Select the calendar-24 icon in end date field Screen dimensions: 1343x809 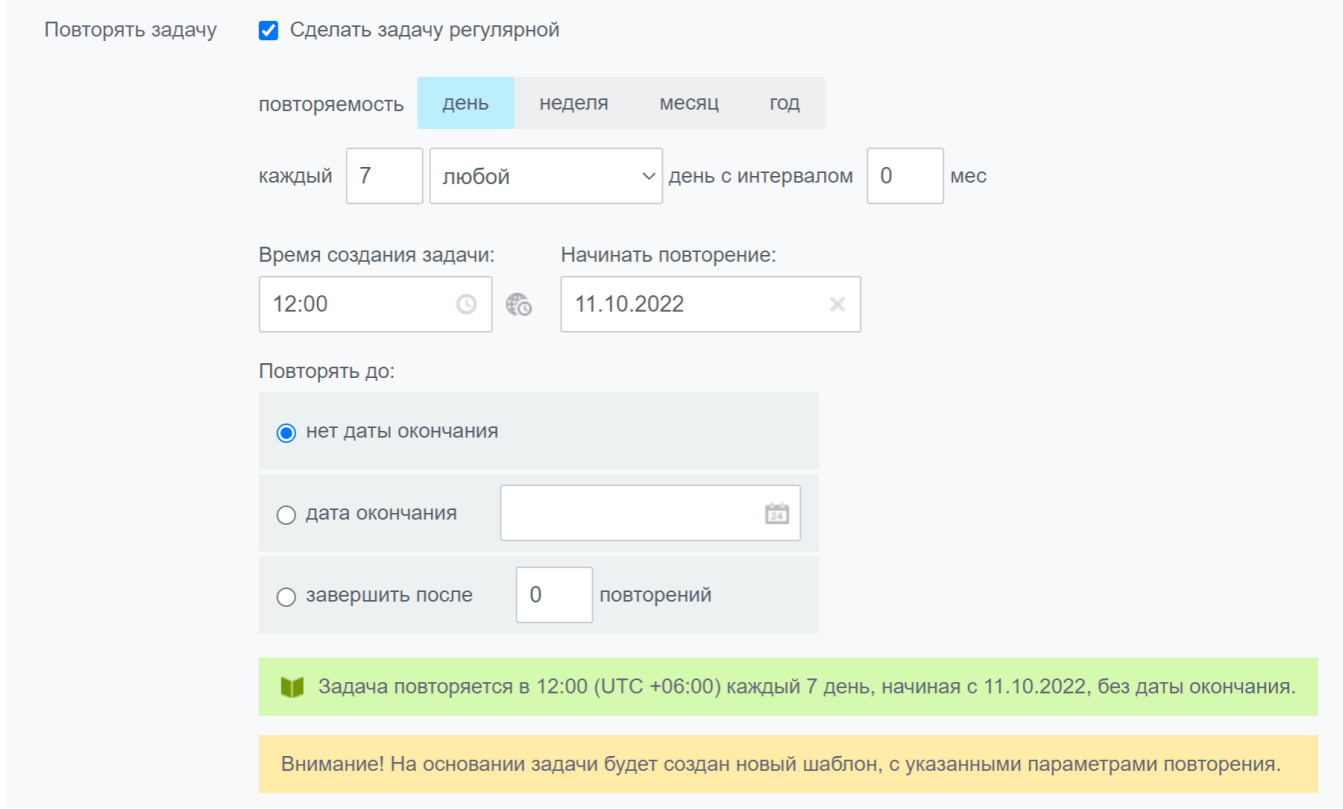[x=775, y=512]
